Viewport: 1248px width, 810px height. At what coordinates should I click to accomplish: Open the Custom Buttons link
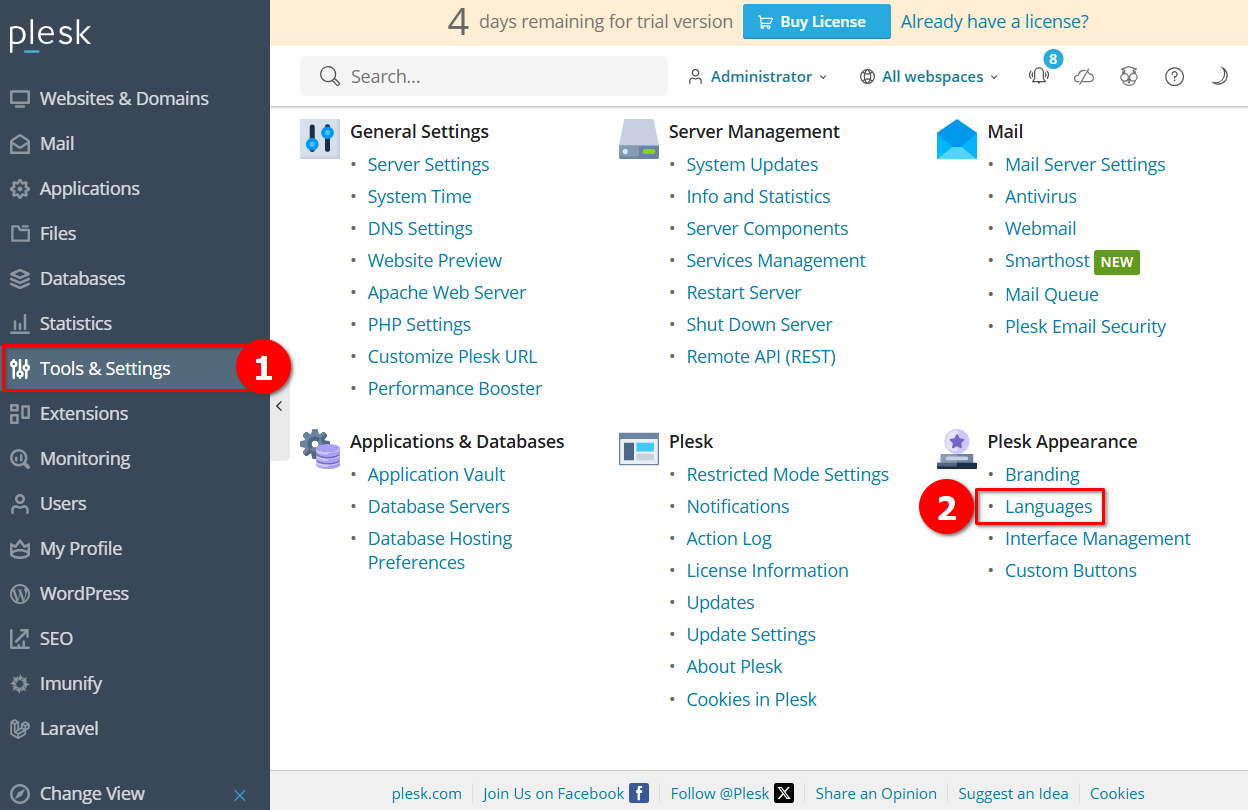pos(1071,571)
